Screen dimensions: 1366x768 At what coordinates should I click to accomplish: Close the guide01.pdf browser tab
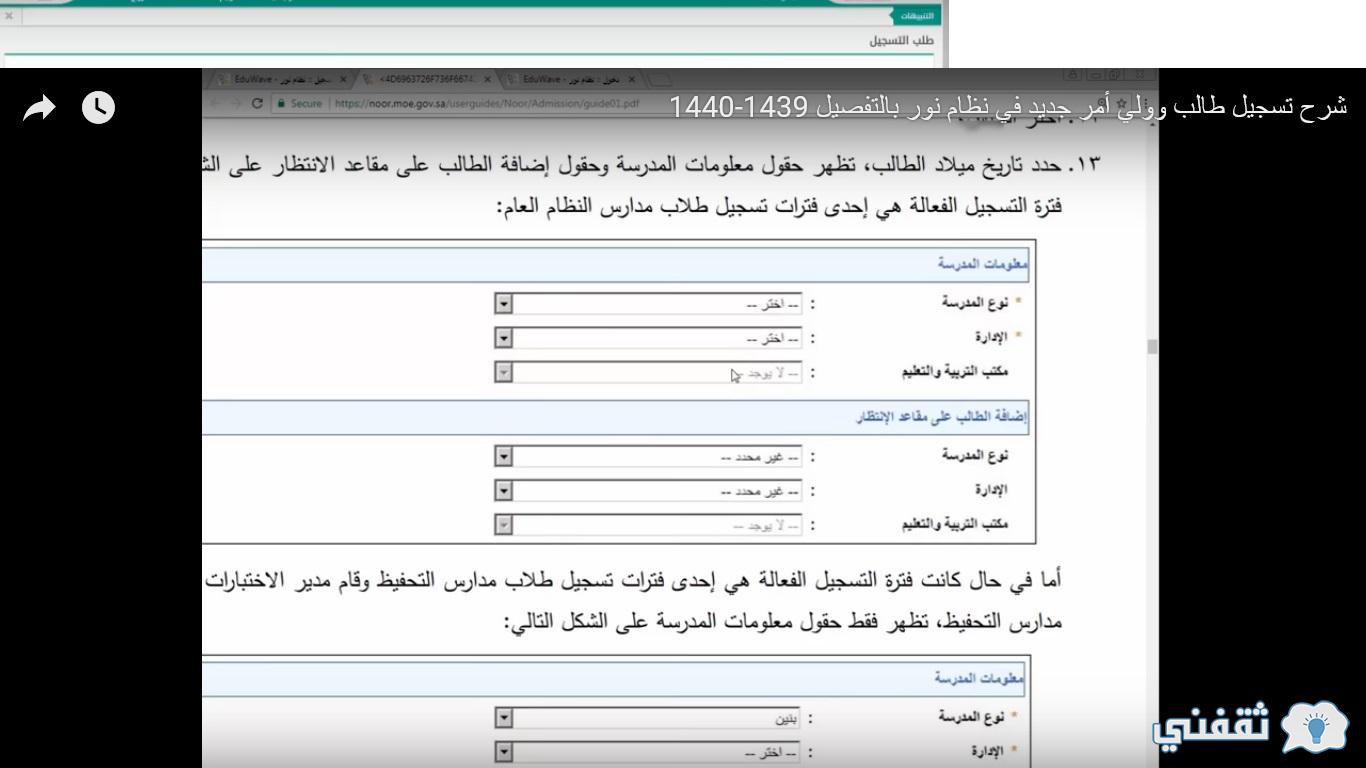pos(486,80)
